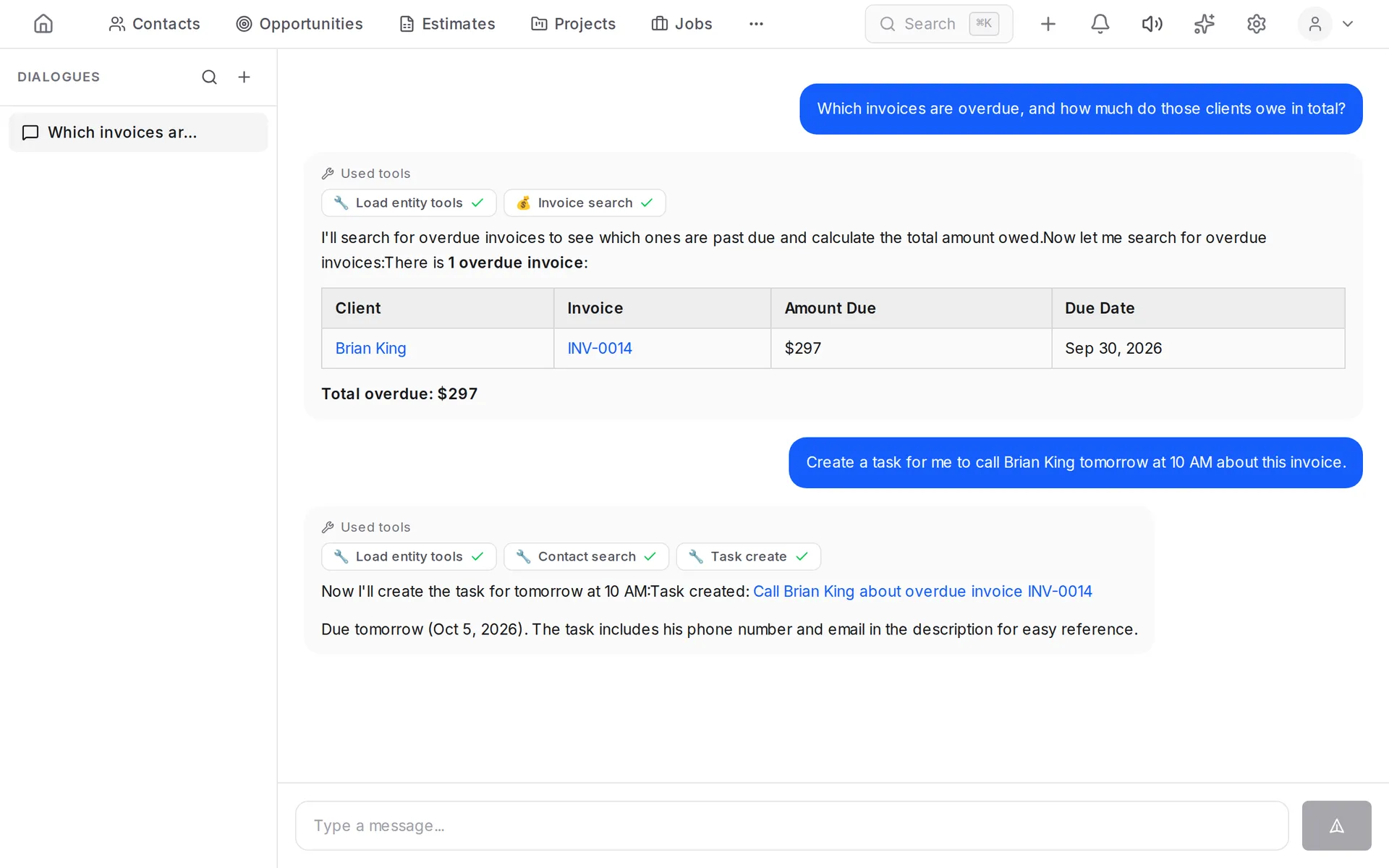
Task: Click the $297 amount due cell
Action: (x=911, y=348)
